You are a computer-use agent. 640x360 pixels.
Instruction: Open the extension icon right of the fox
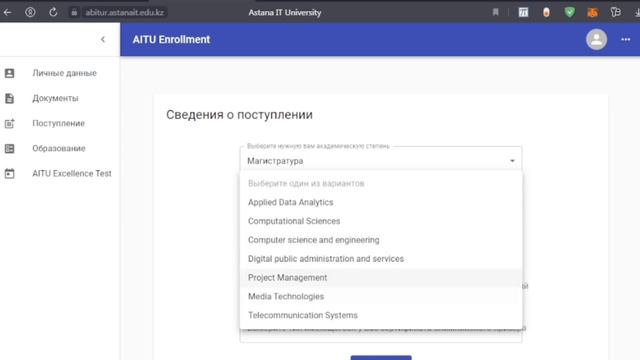(616, 12)
